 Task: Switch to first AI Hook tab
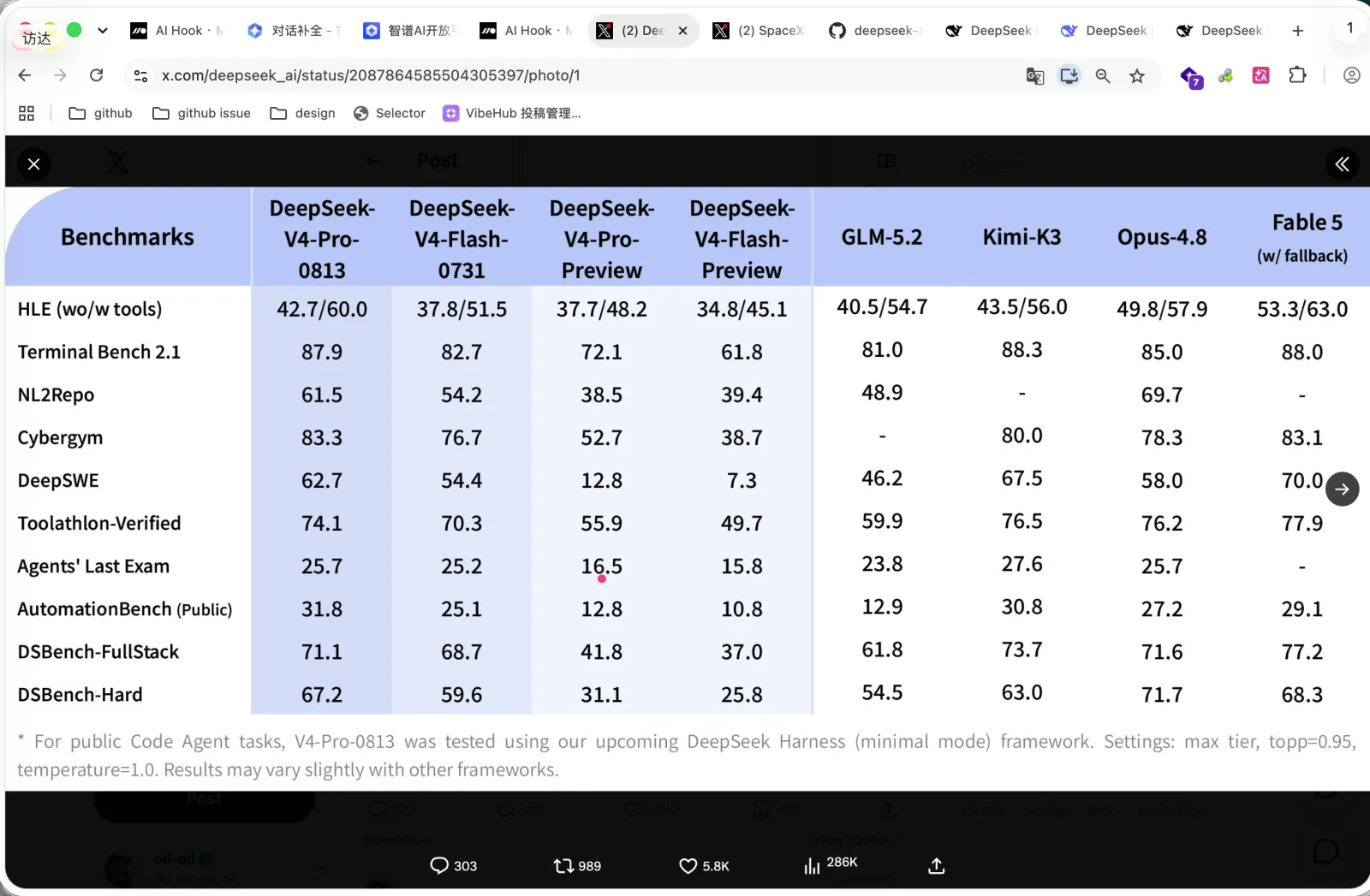[177, 31]
